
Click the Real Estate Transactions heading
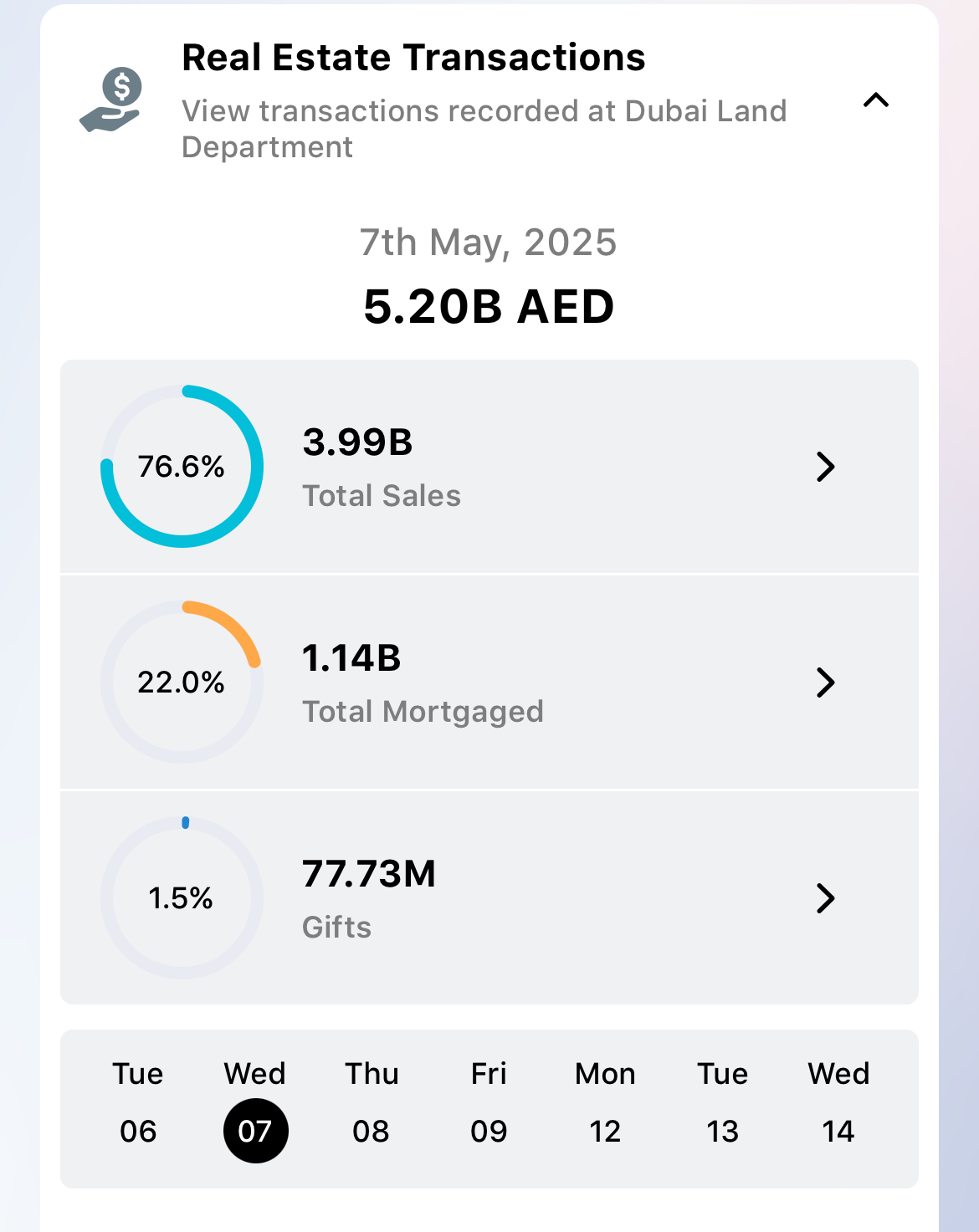click(x=413, y=58)
